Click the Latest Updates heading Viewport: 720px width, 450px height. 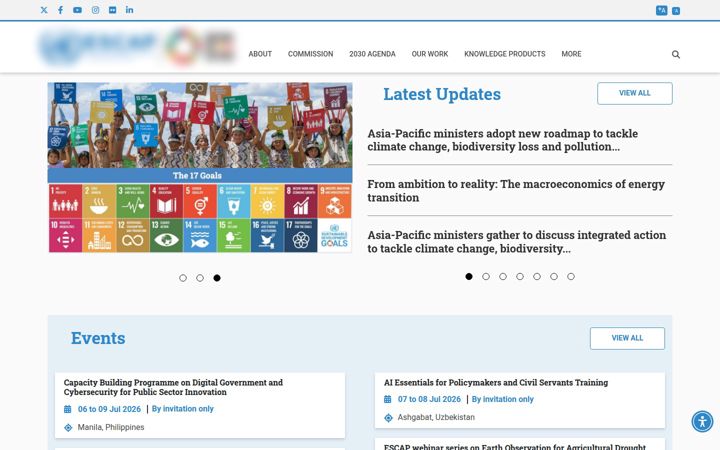pyautogui.click(x=442, y=94)
